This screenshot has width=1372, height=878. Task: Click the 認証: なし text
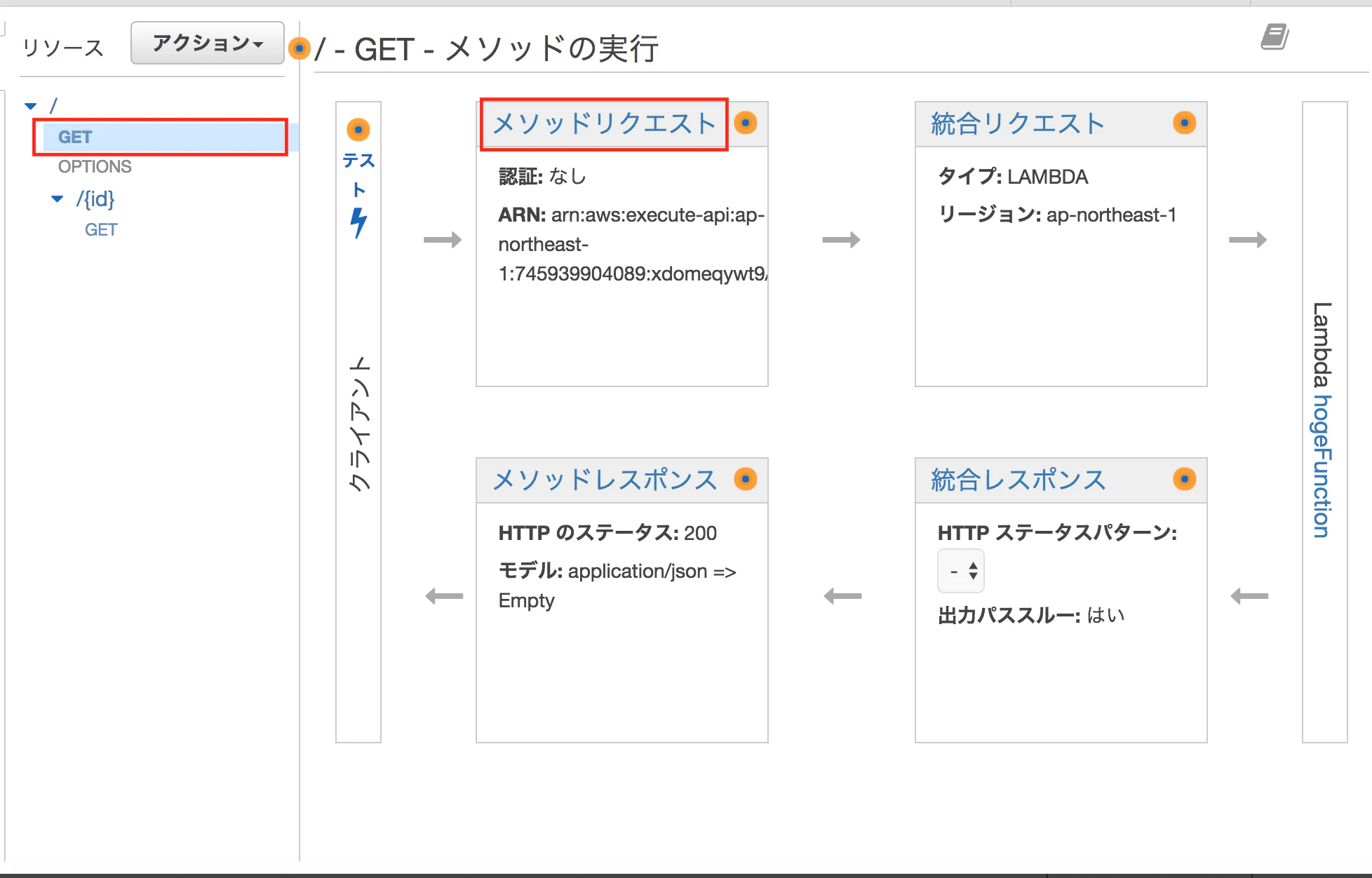point(542,176)
